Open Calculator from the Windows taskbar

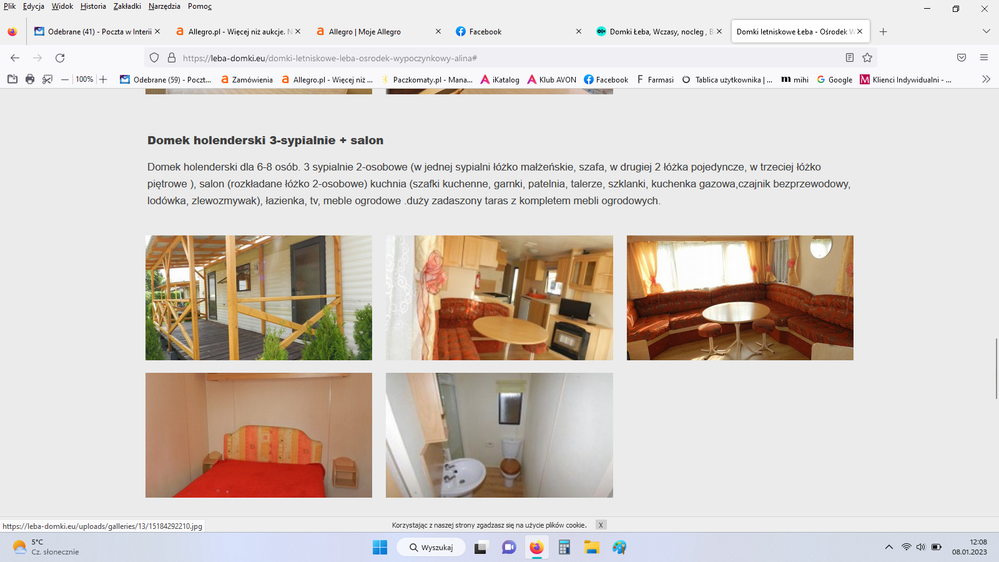(564, 547)
